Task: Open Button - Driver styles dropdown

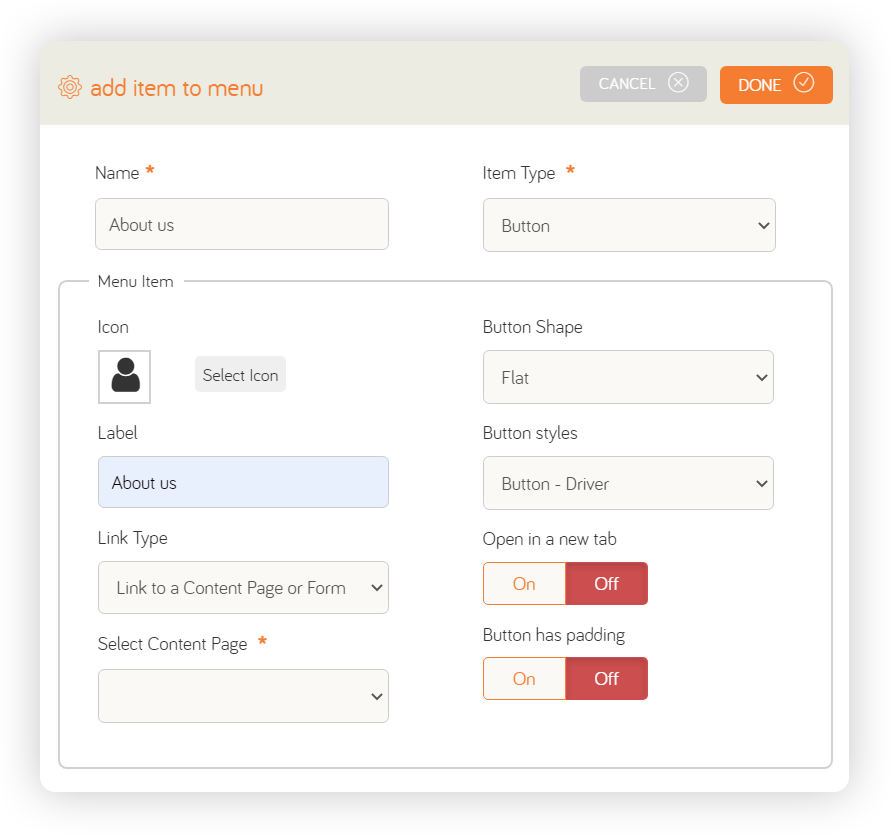Action: pyautogui.click(x=628, y=483)
